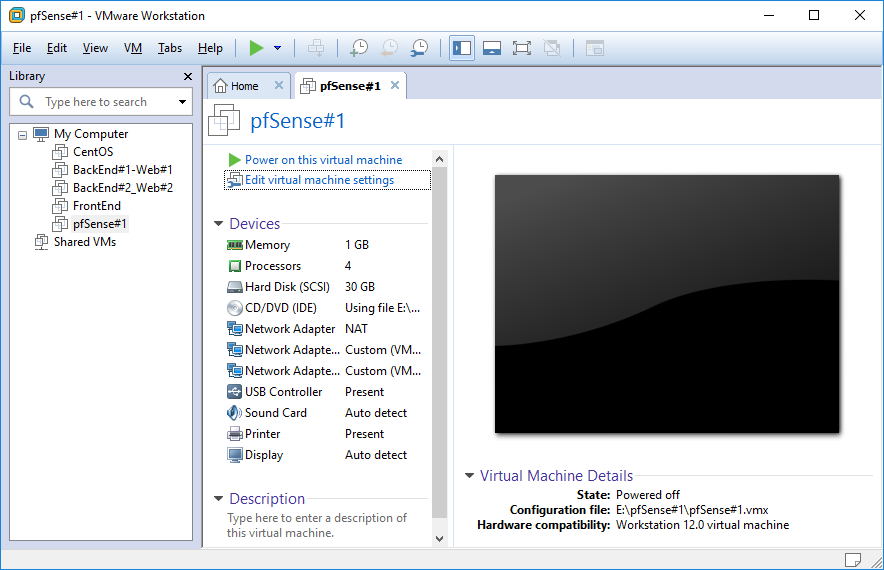Close the Library panel

pyautogui.click(x=188, y=76)
